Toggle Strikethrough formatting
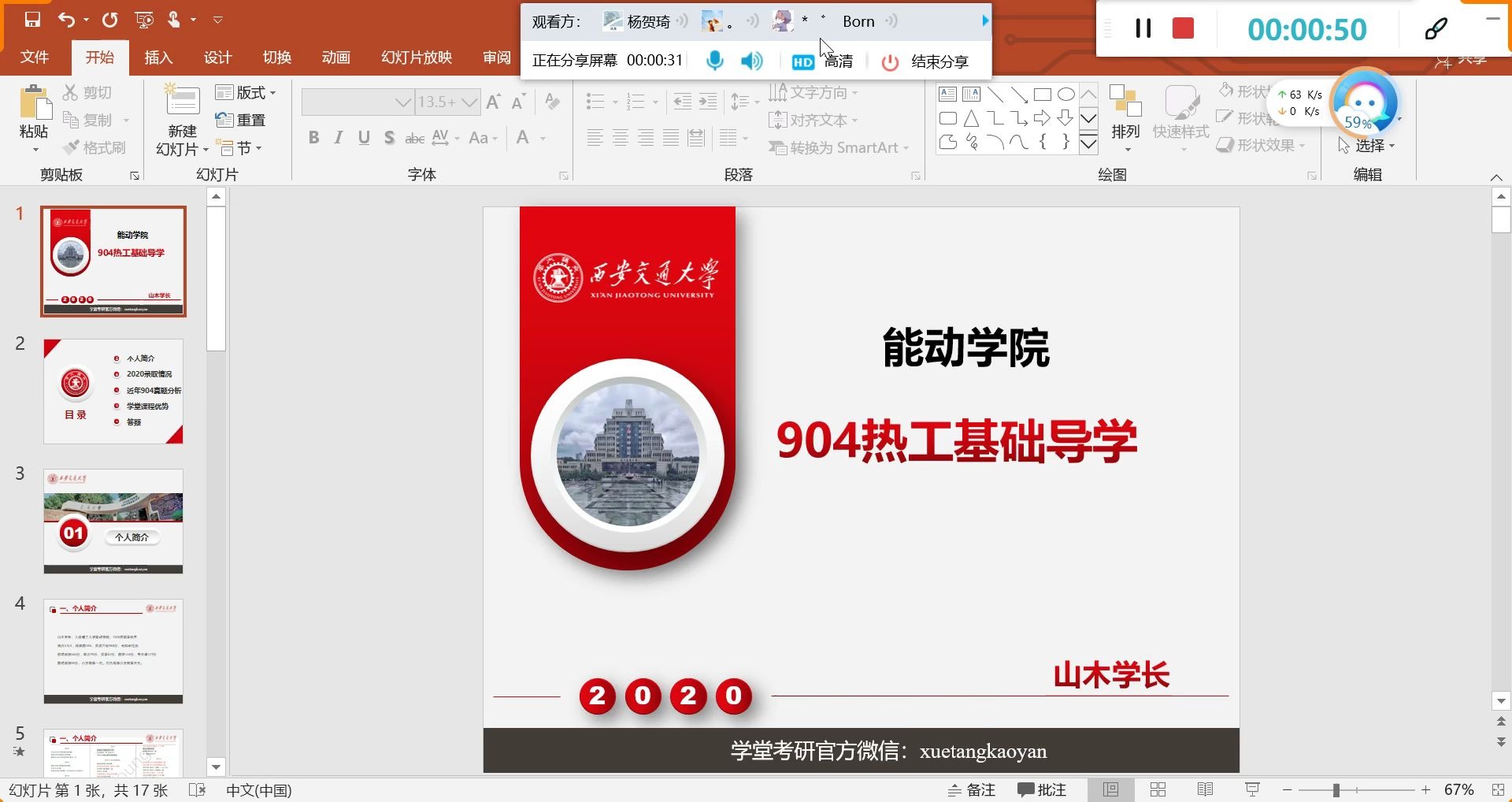1512x802 pixels. pyautogui.click(x=414, y=139)
